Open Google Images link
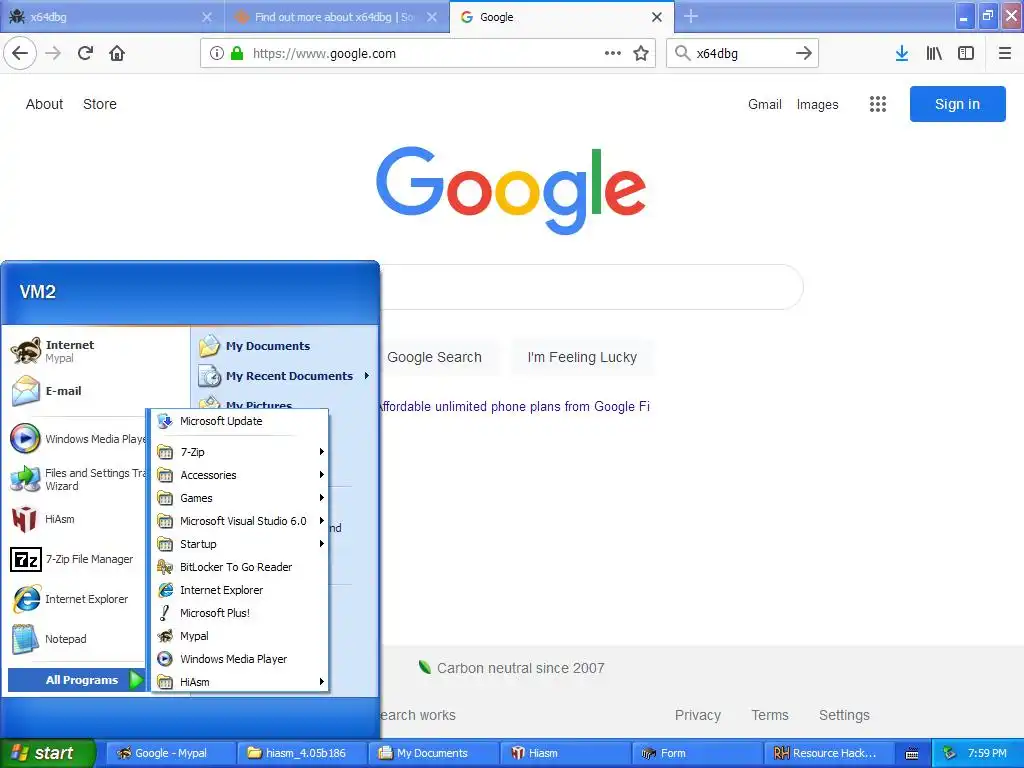The width and height of the screenshot is (1024, 768). (817, 104)
